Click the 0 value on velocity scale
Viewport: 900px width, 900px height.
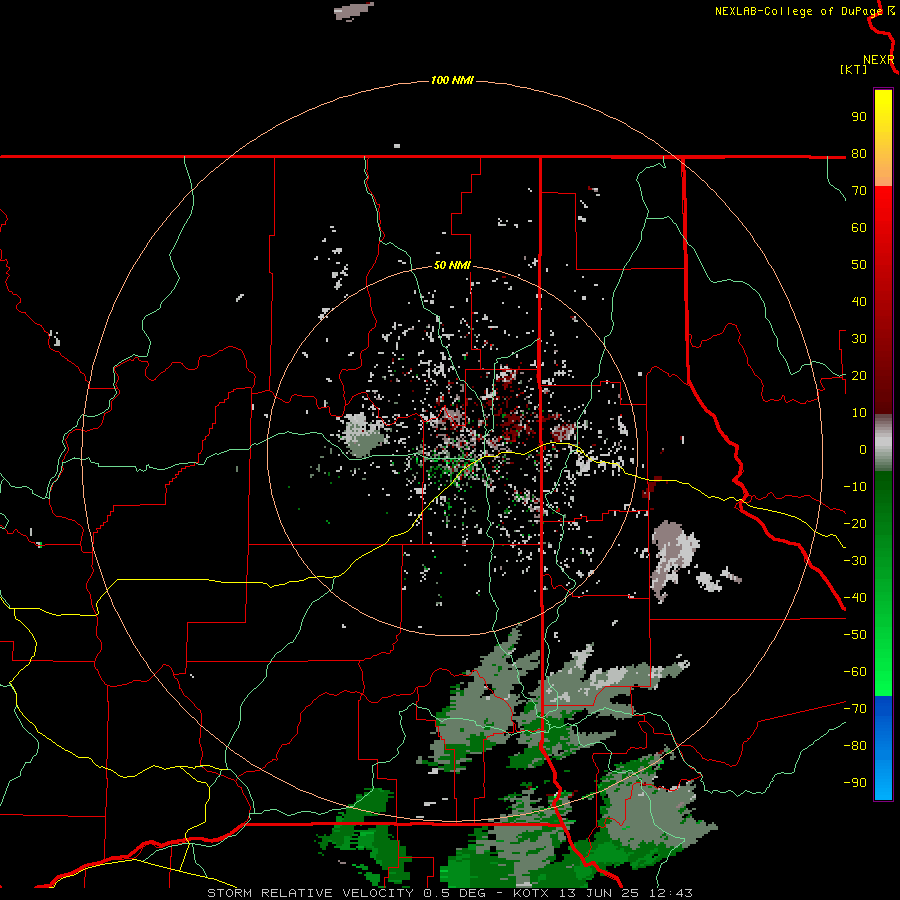coord(863,450)
